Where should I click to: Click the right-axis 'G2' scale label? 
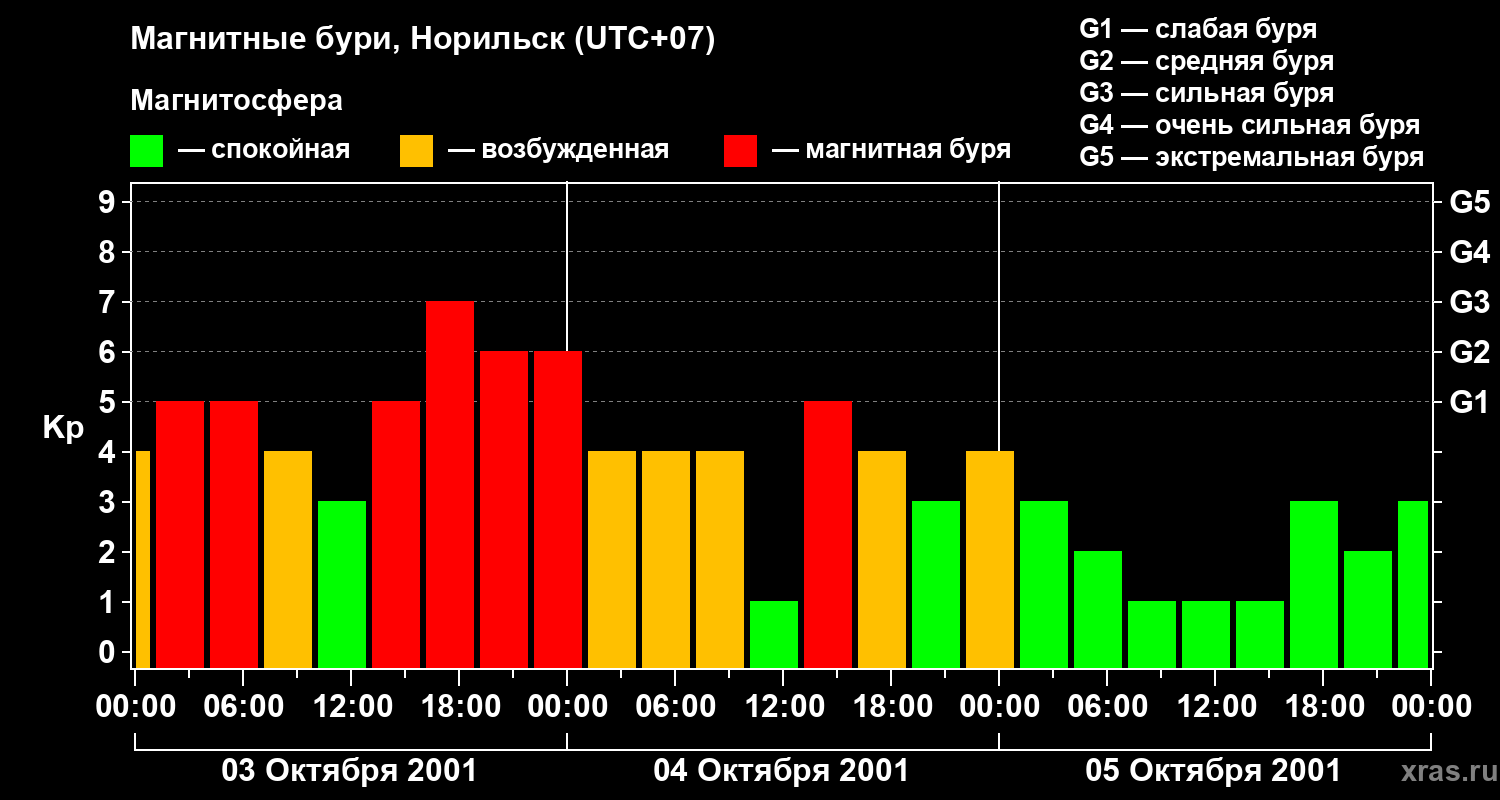[x=1469, y=352]
